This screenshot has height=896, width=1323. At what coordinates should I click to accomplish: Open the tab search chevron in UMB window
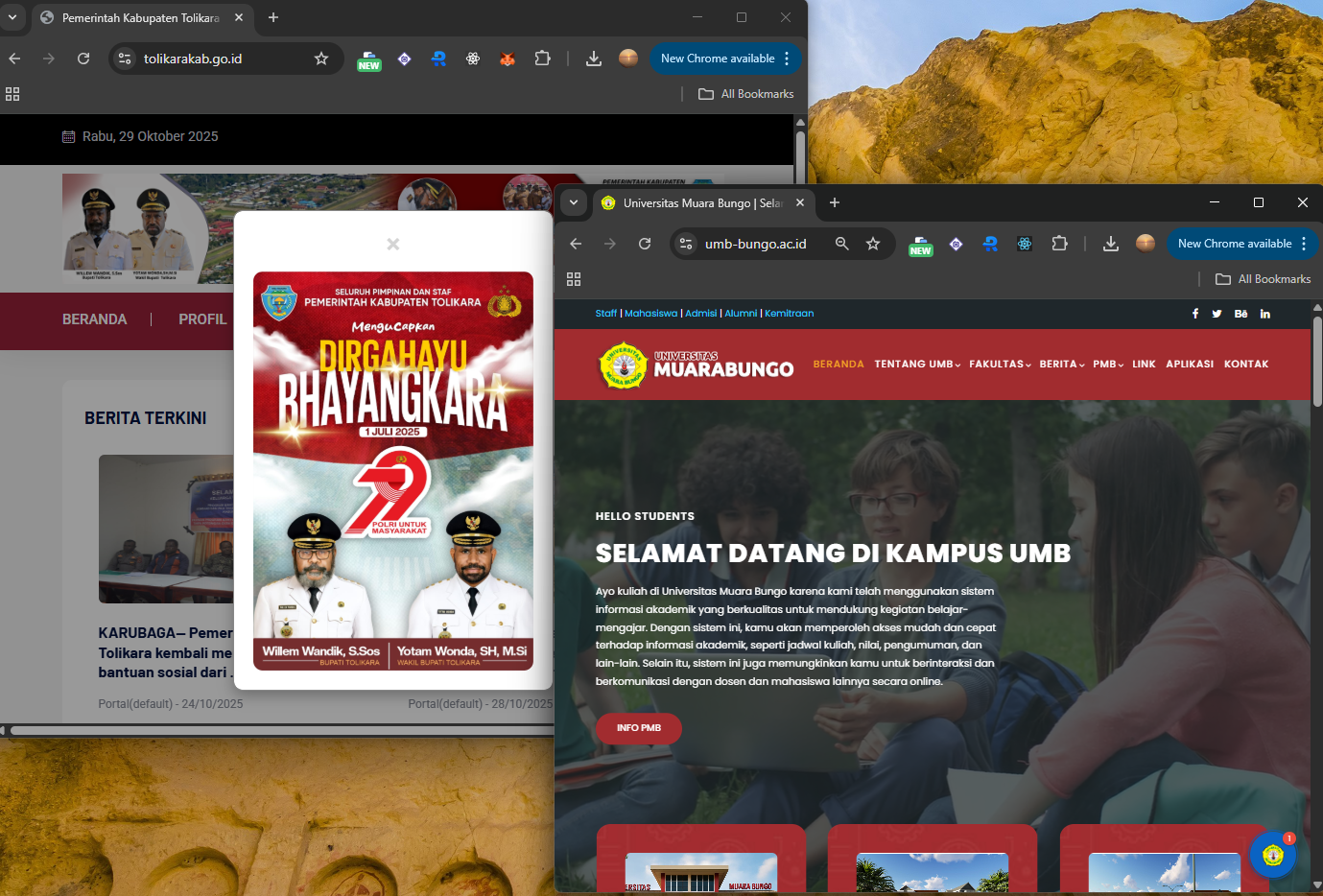click(573, 202)
